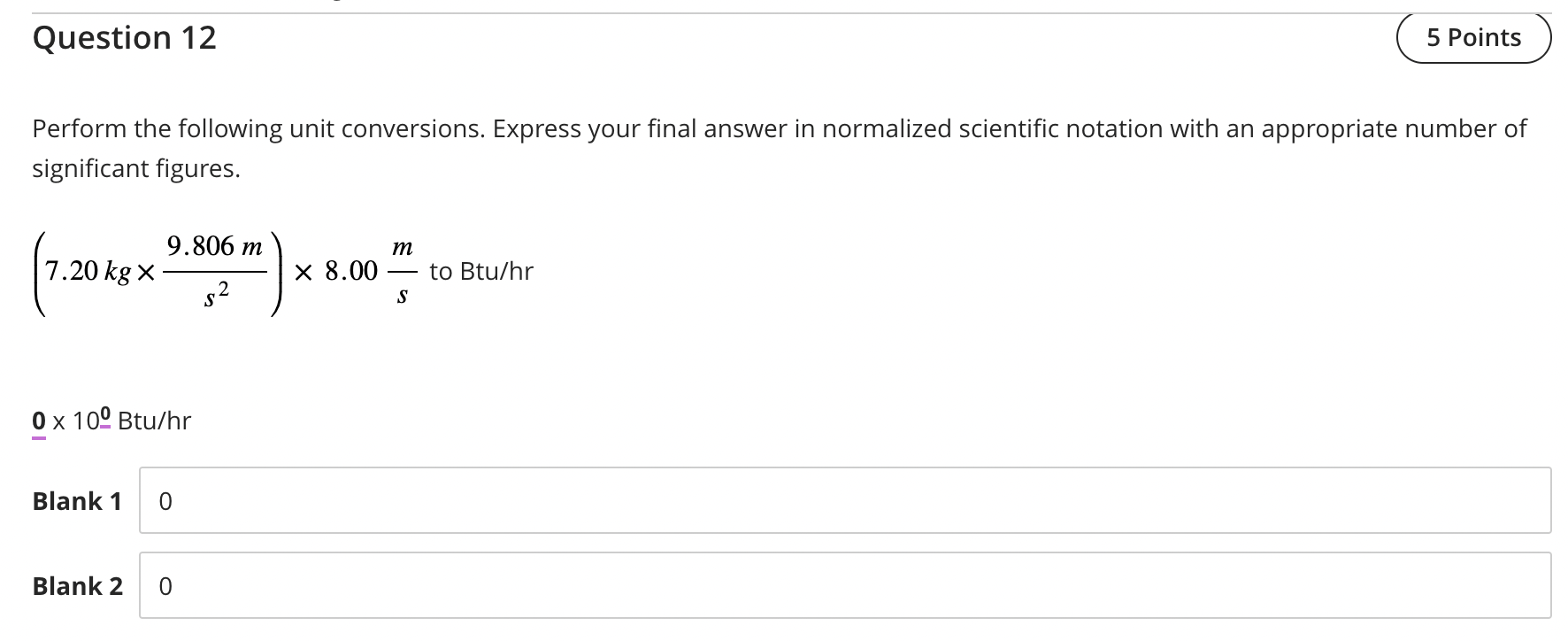Screen dimensions: 1568x641
Task: Click the 5 Points badge
Action: [1474, 36]
